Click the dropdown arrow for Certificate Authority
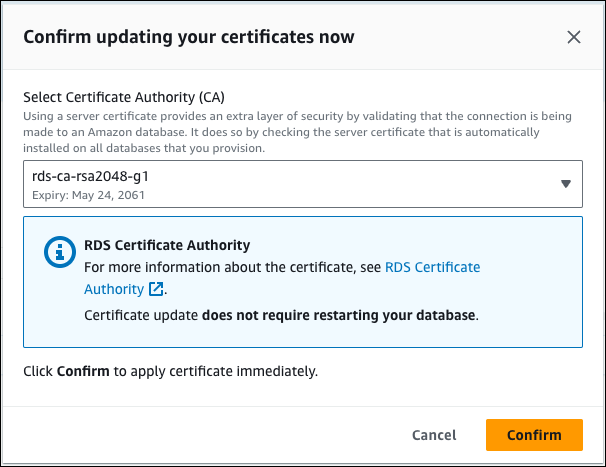606x467 pixels. tap(565, 184)
